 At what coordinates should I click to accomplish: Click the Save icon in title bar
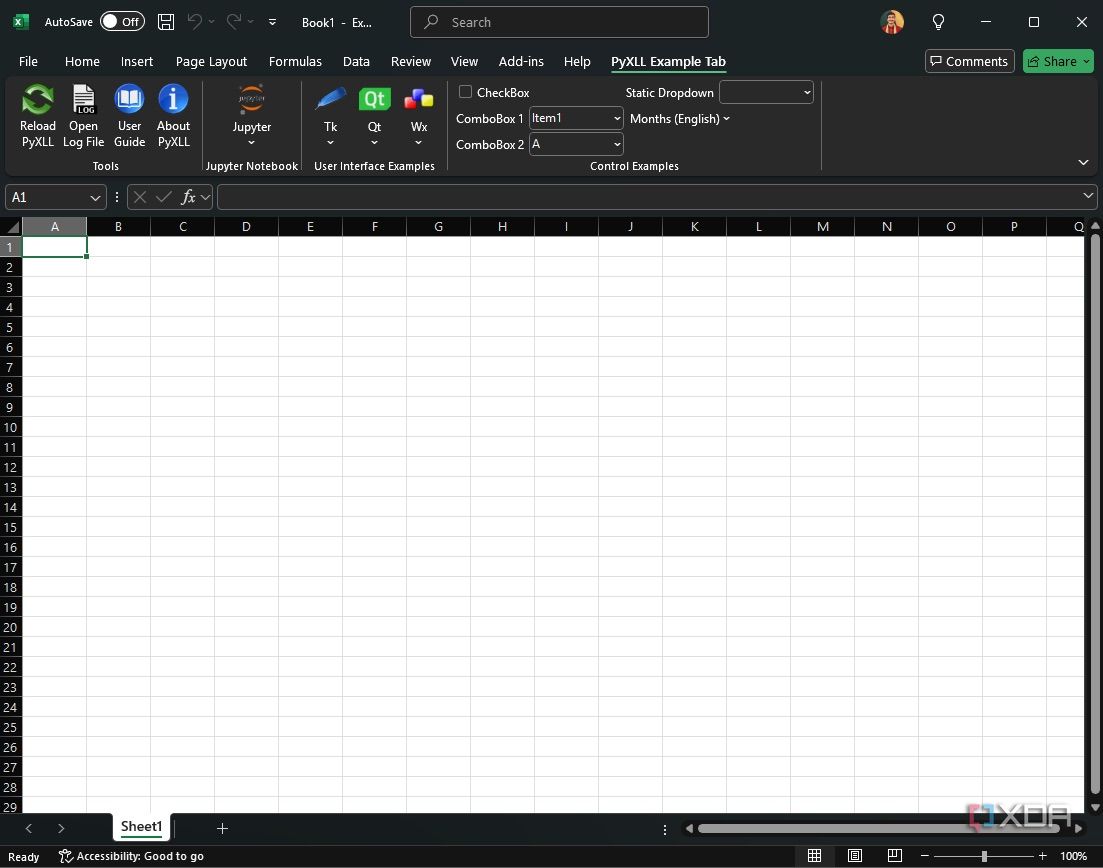pos(166,22)
